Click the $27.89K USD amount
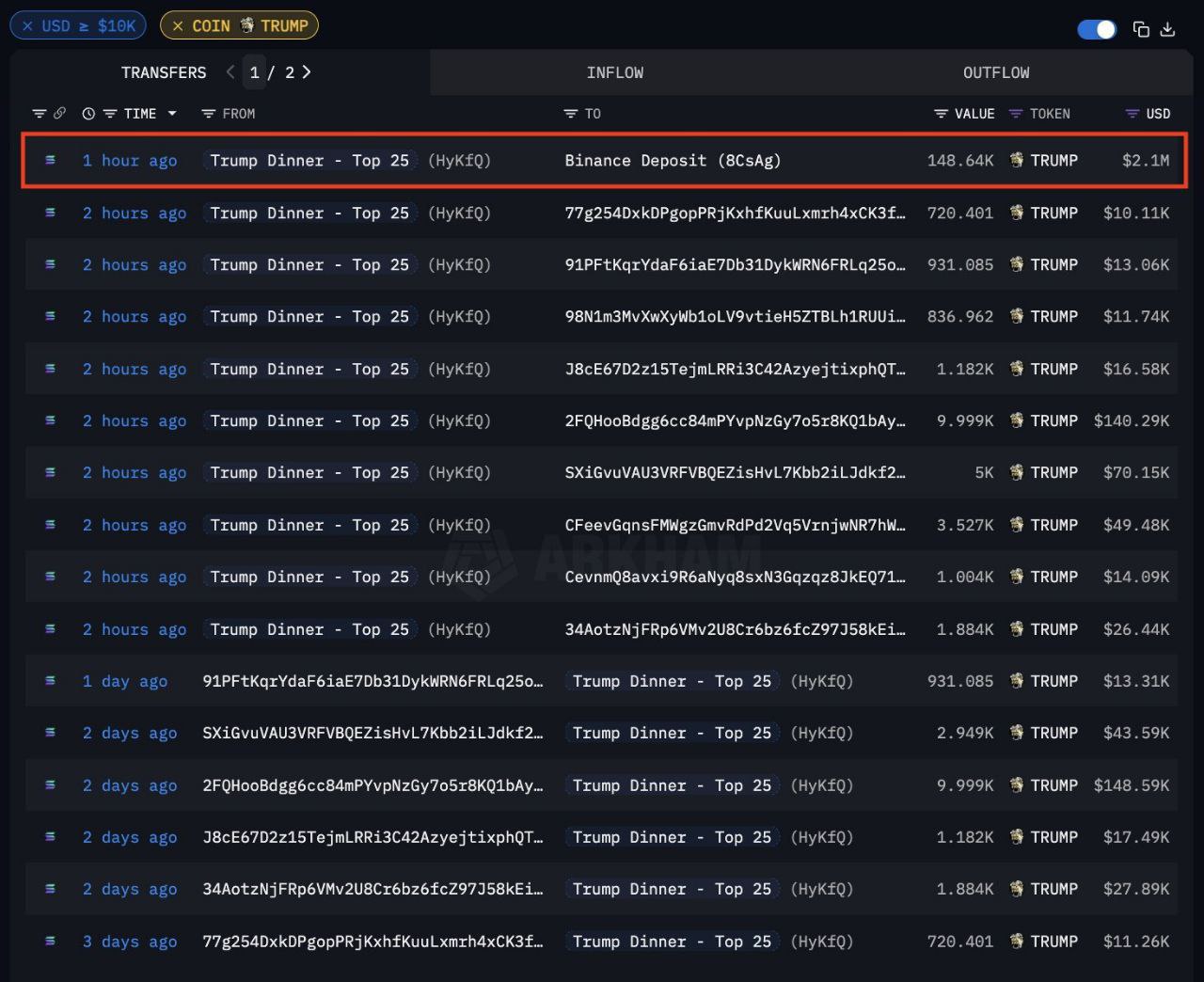The image size is (1204, 982). pyautogui.click(x=1136, y=890)
